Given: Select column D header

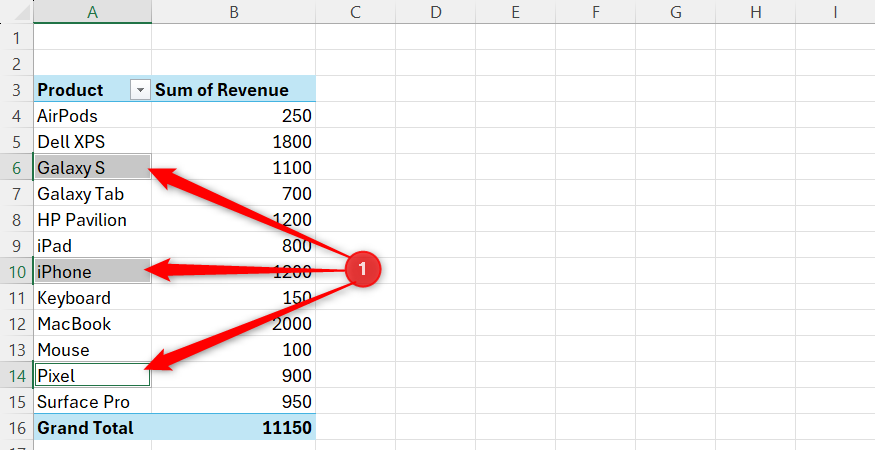Looking at the screenshot, I should point(435,12).
